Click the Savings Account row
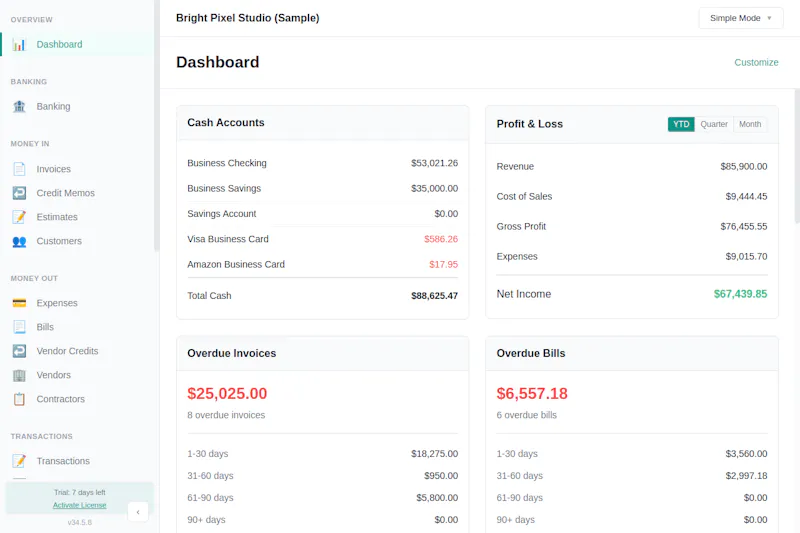 click(322, 214)
